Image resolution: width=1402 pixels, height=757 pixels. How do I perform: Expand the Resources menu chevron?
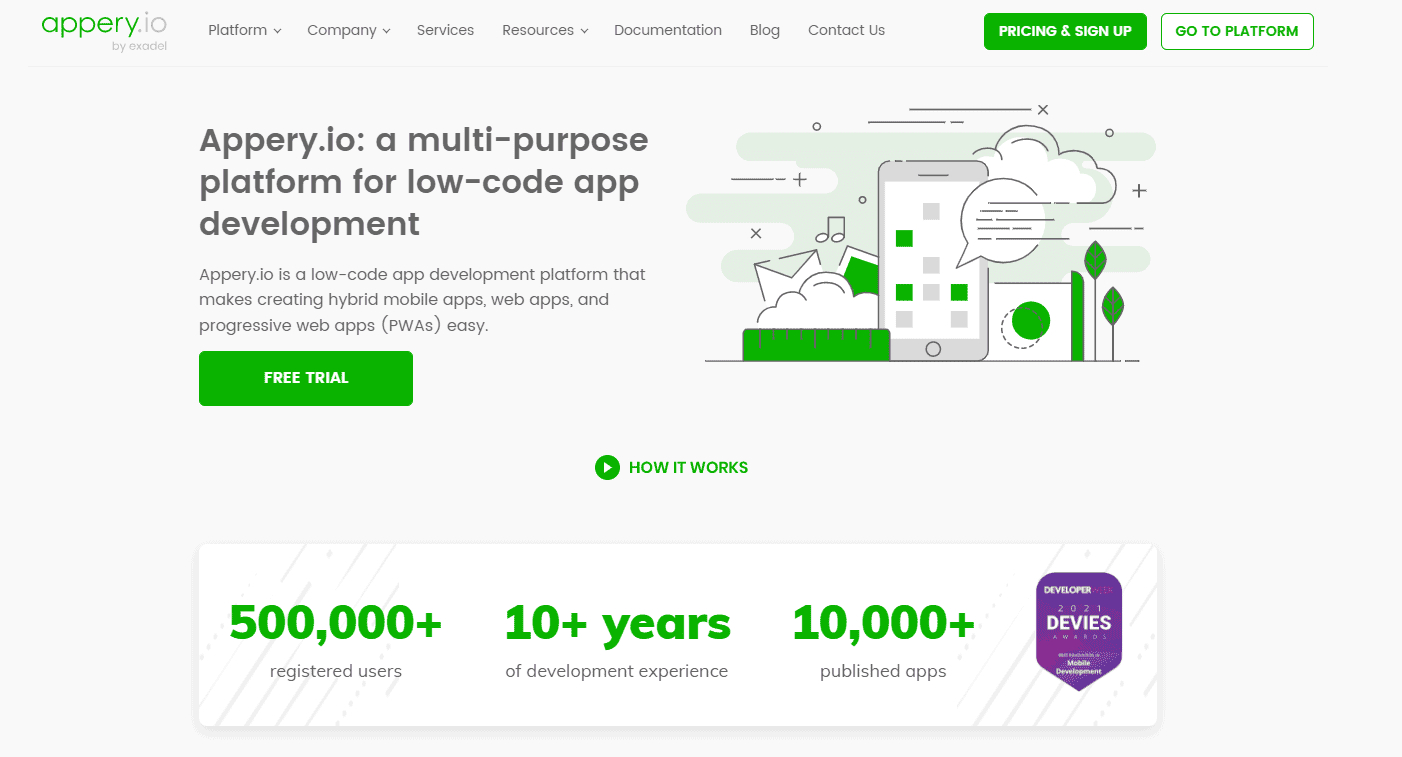[x=584, y=31]
